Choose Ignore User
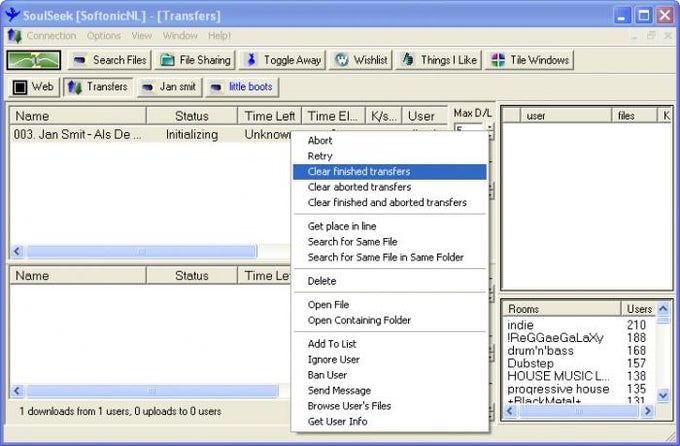The width and height of the screenshot is (680, 446). [x=389, y=360]
